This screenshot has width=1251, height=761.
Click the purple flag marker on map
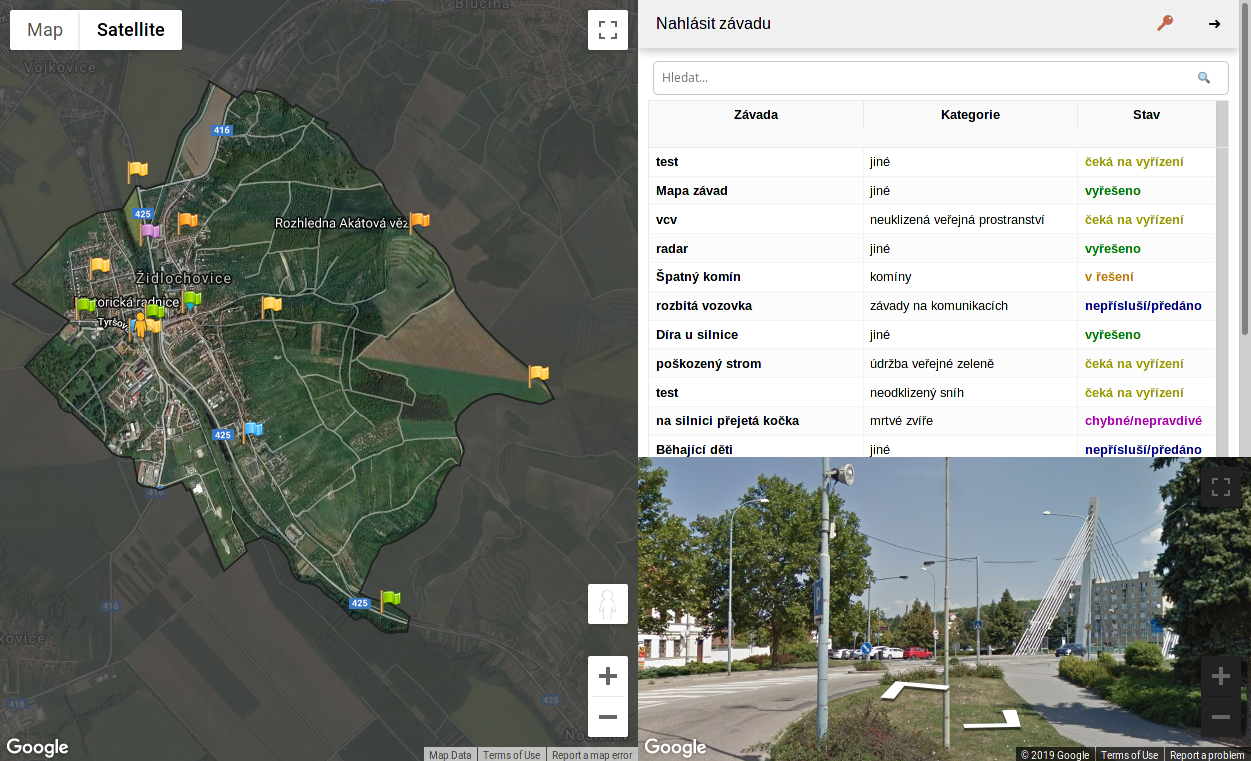click(149, 232)
